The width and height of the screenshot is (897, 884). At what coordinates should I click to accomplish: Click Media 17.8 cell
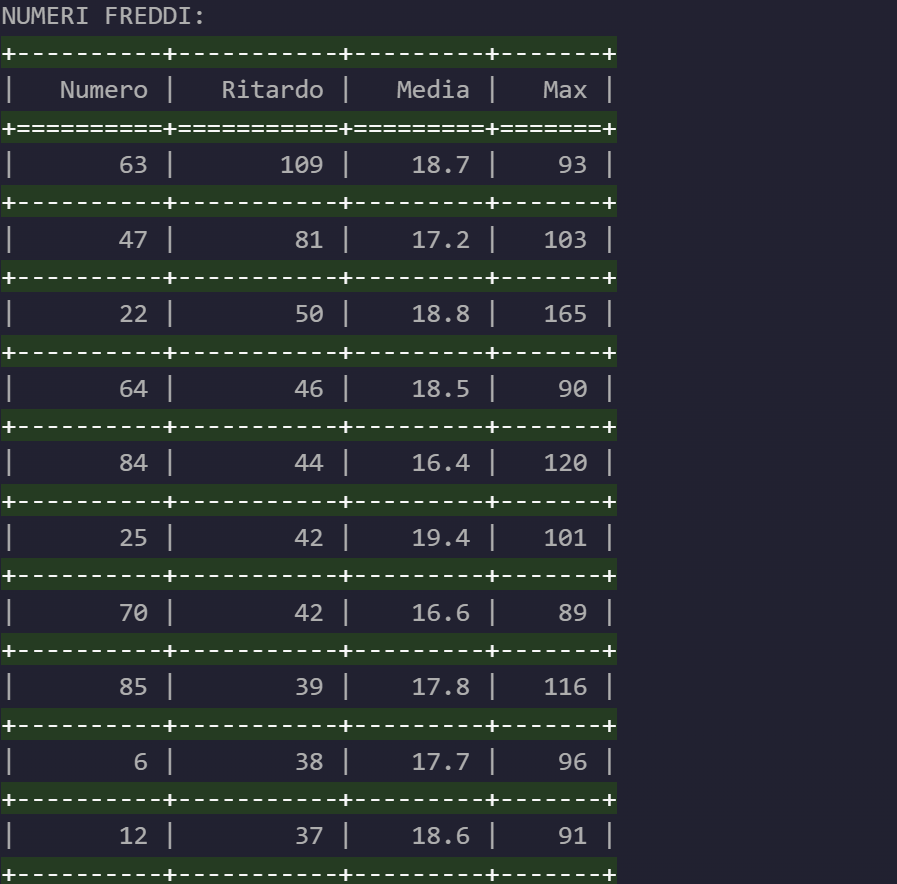pos(440,686)
